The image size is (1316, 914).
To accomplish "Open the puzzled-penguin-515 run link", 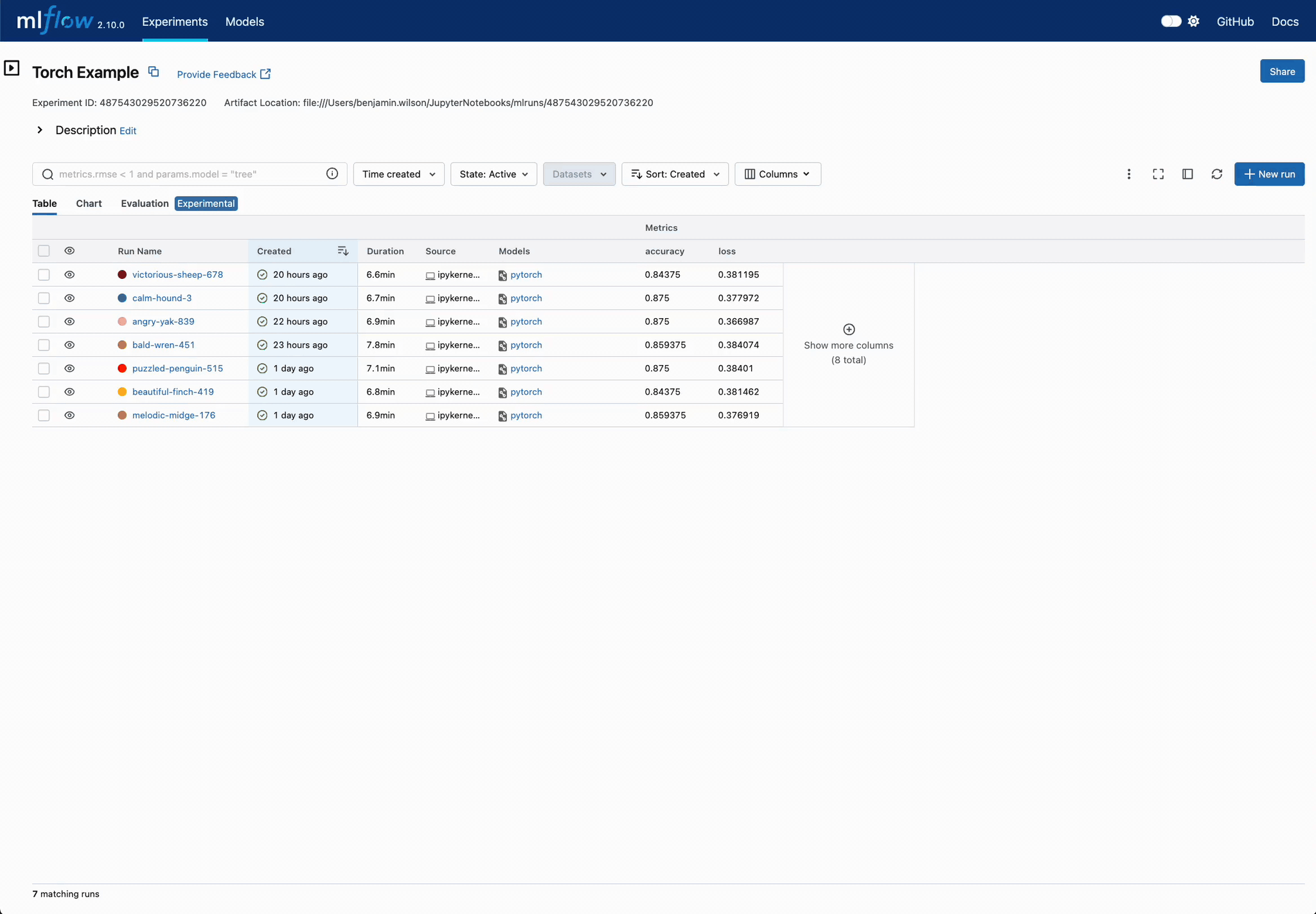I will (177, 368).
